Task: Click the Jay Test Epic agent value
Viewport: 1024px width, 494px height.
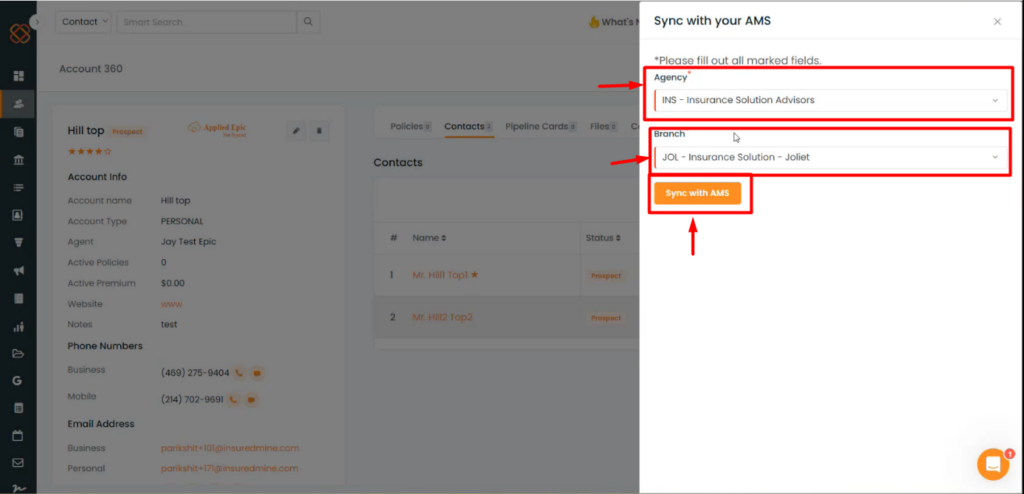Action: click(188, 242)
